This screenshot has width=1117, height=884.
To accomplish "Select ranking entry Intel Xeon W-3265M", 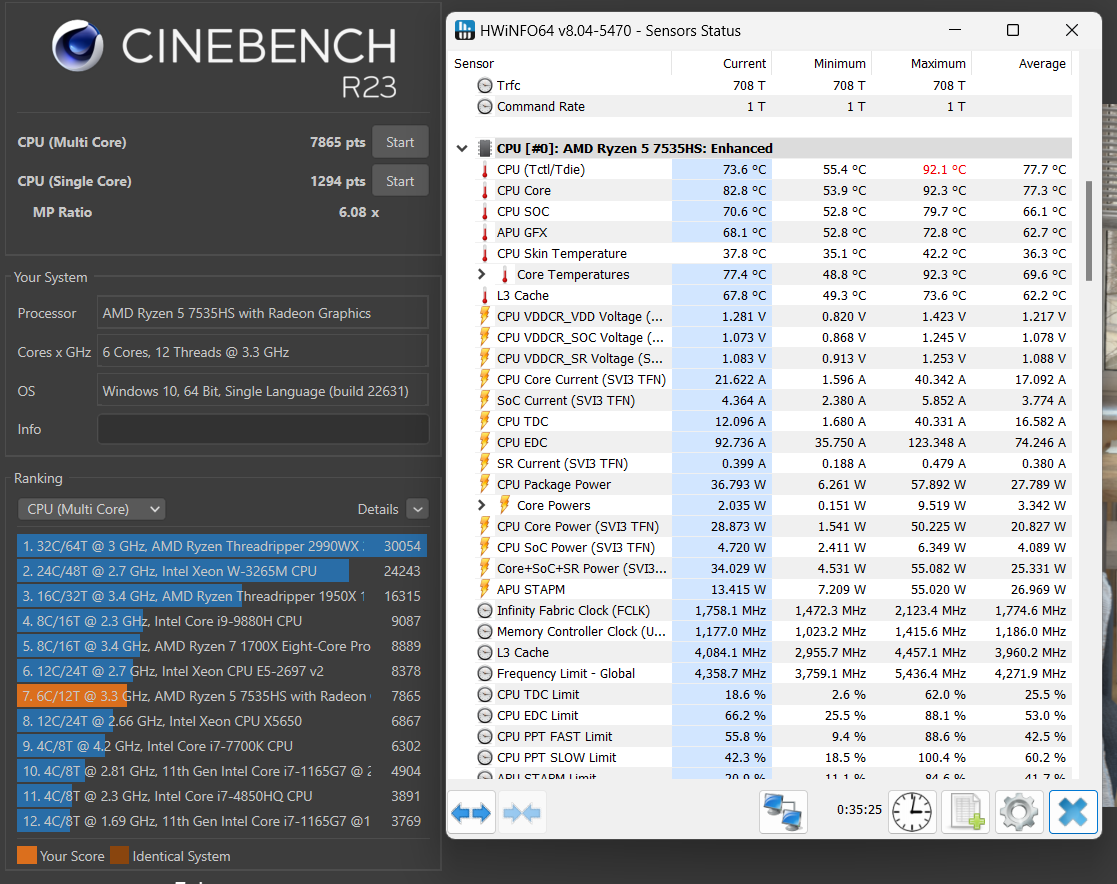I will 222,571.
